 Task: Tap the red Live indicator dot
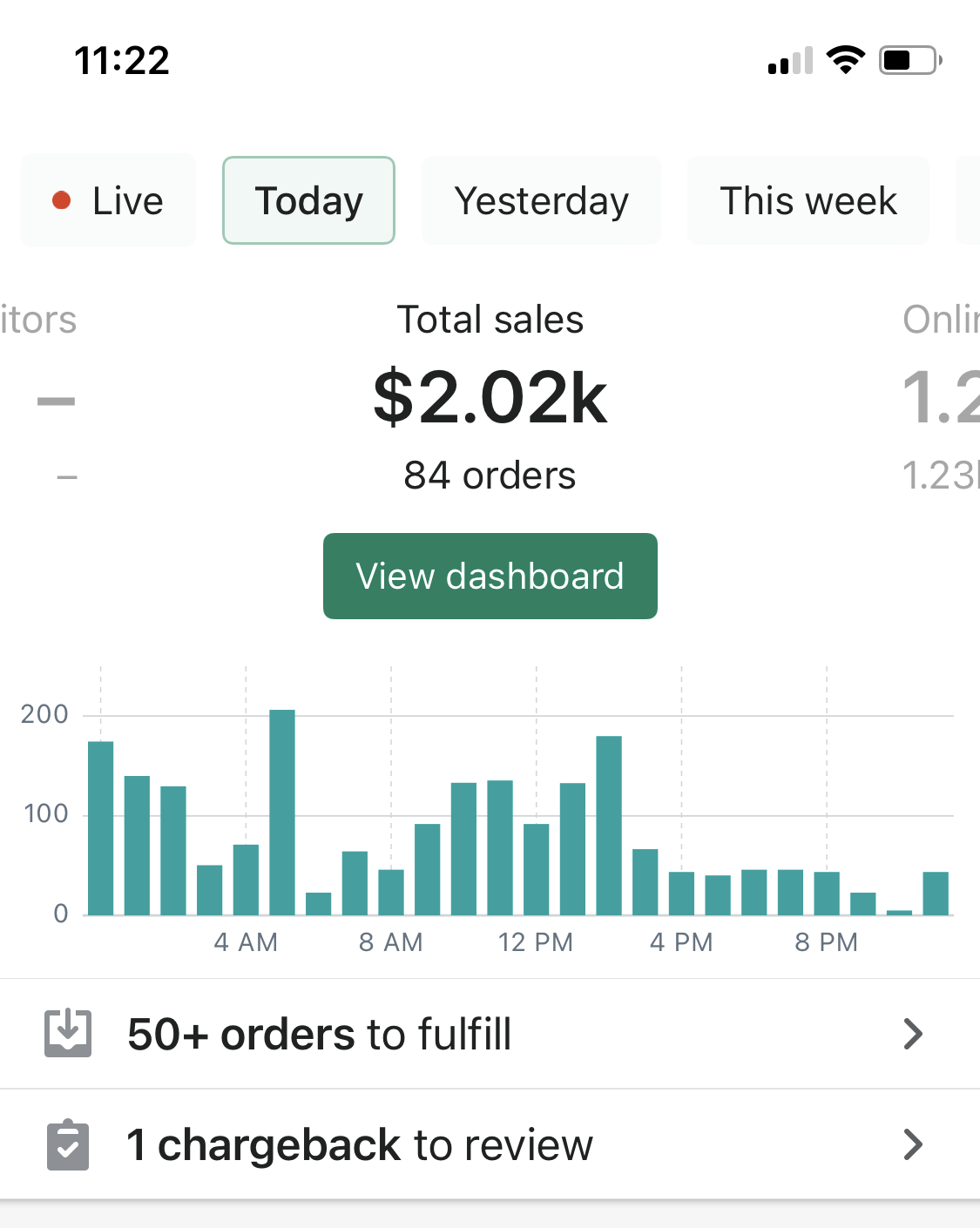click(61, 201)
